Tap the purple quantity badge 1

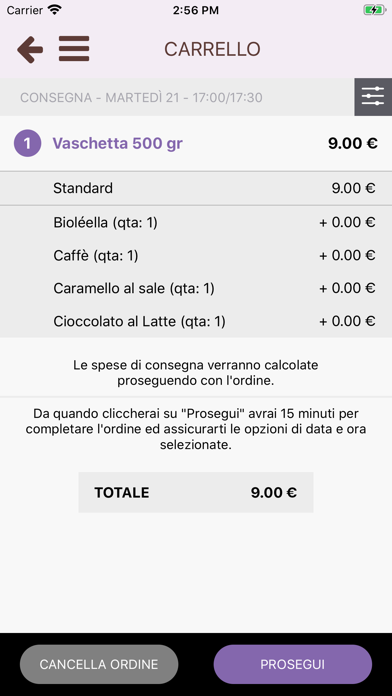(28, 143)
